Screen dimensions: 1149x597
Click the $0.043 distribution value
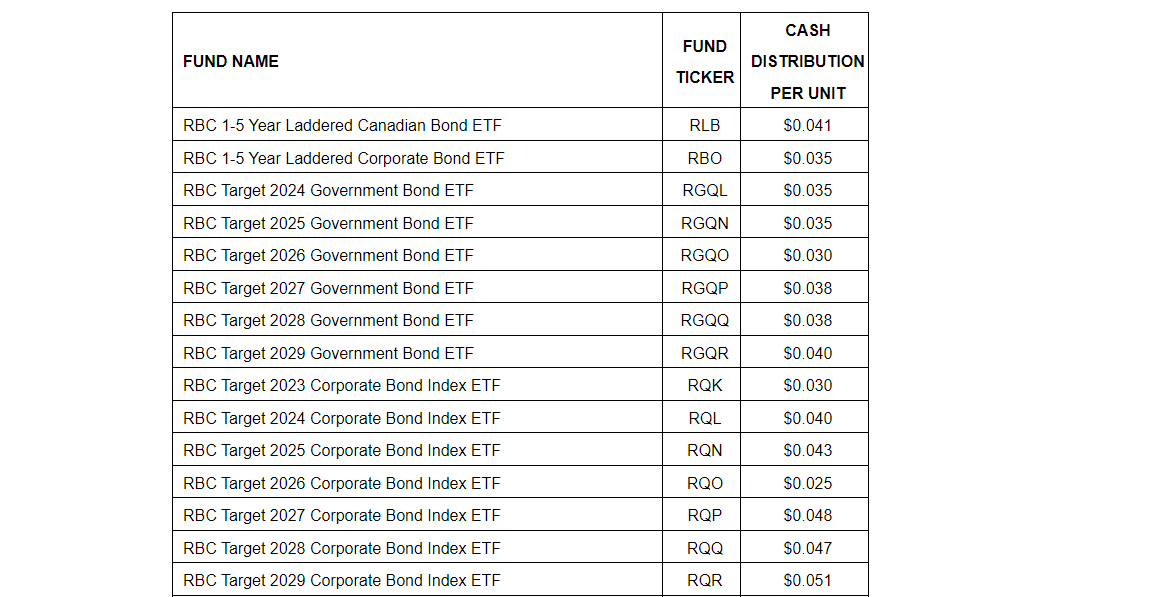(807, 450)
